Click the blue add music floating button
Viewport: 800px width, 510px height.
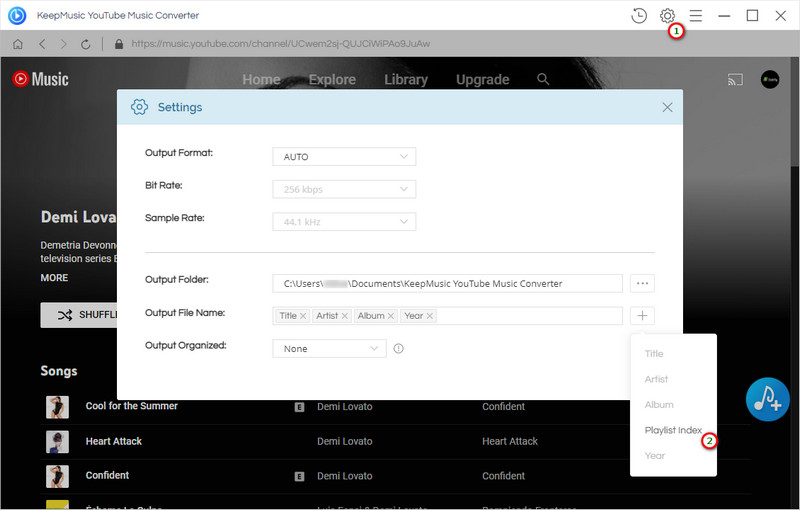pos(768,399)
